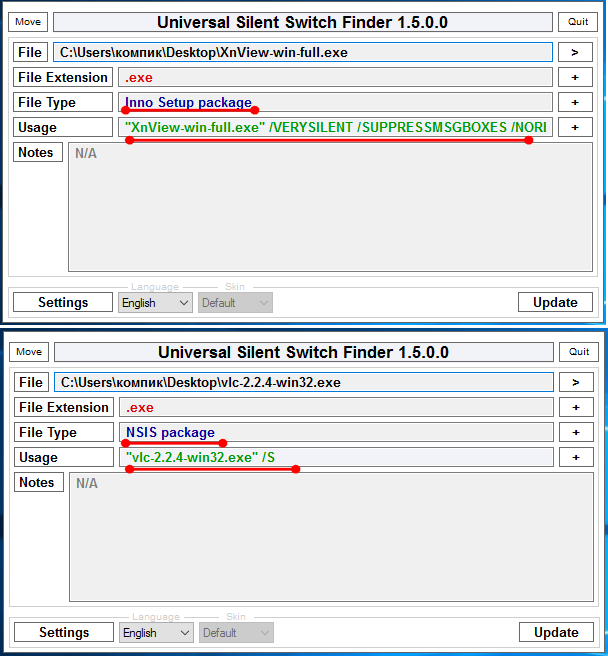Click the File label button for XnView-win-full.exe

click(30, 52)
